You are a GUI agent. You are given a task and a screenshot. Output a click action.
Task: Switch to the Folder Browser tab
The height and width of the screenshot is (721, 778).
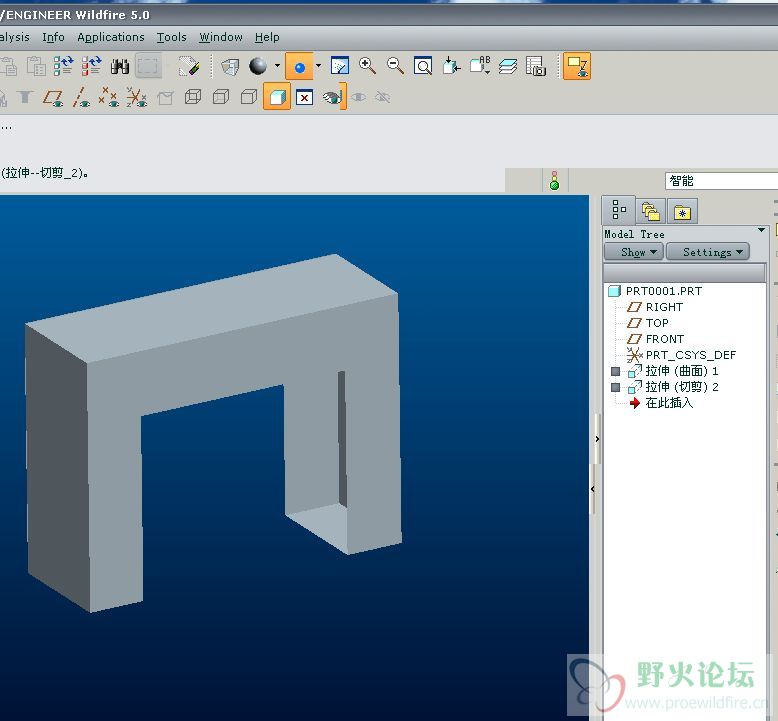tap(651, 211)
